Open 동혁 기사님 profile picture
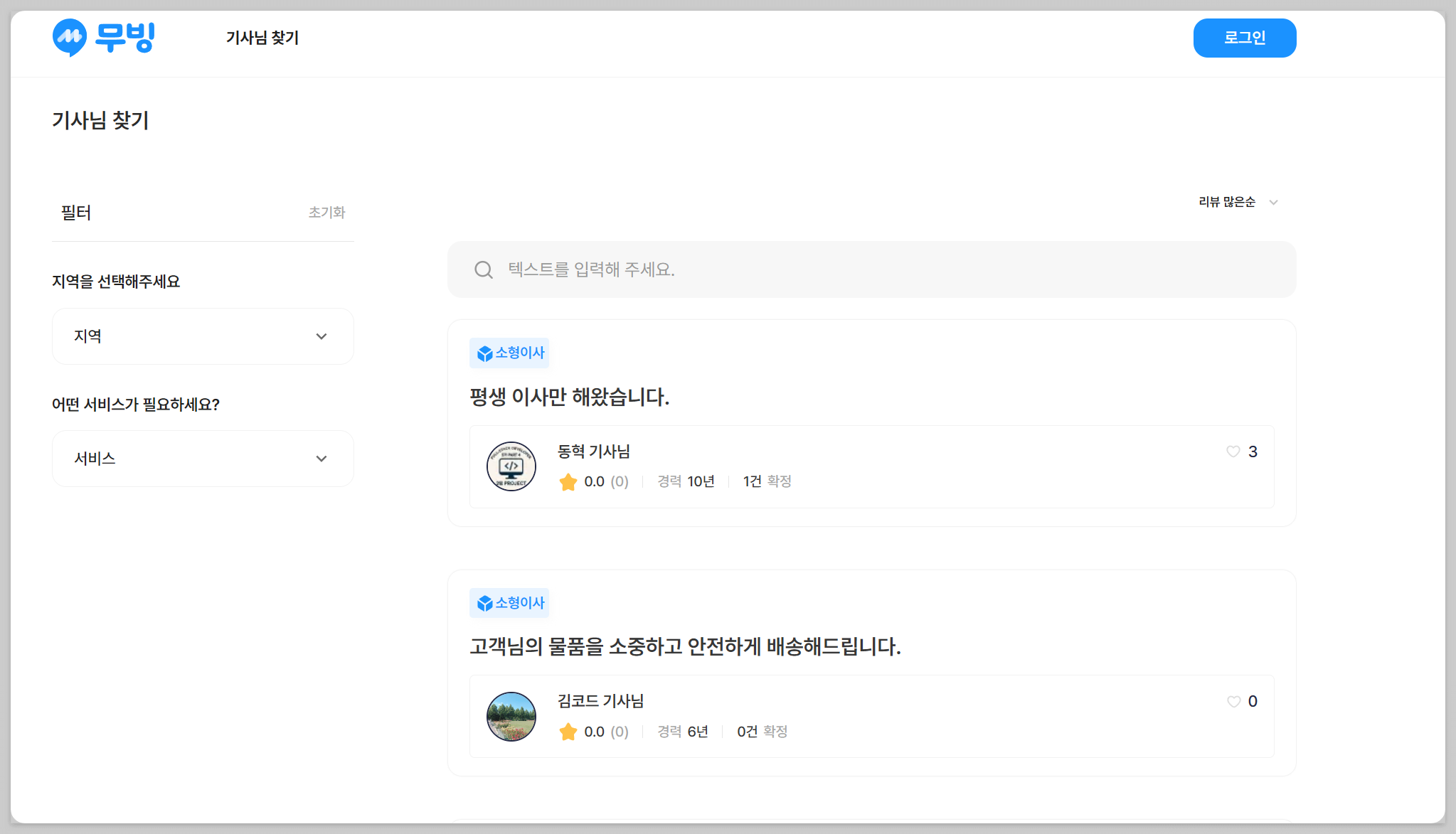 click(511, 466)
